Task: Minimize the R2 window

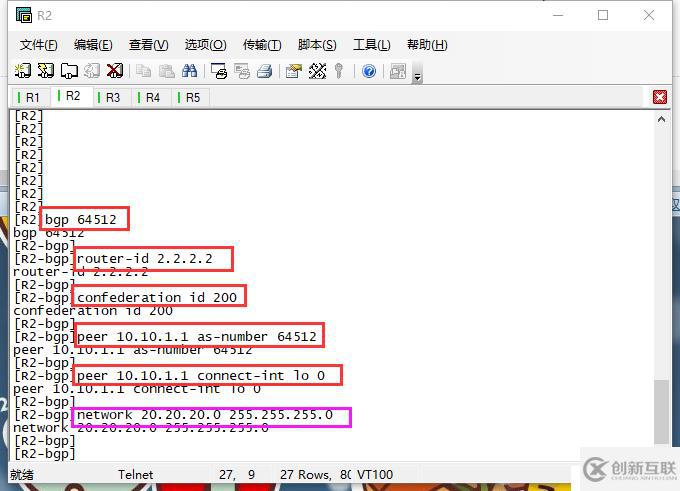Action: point(558,16)
